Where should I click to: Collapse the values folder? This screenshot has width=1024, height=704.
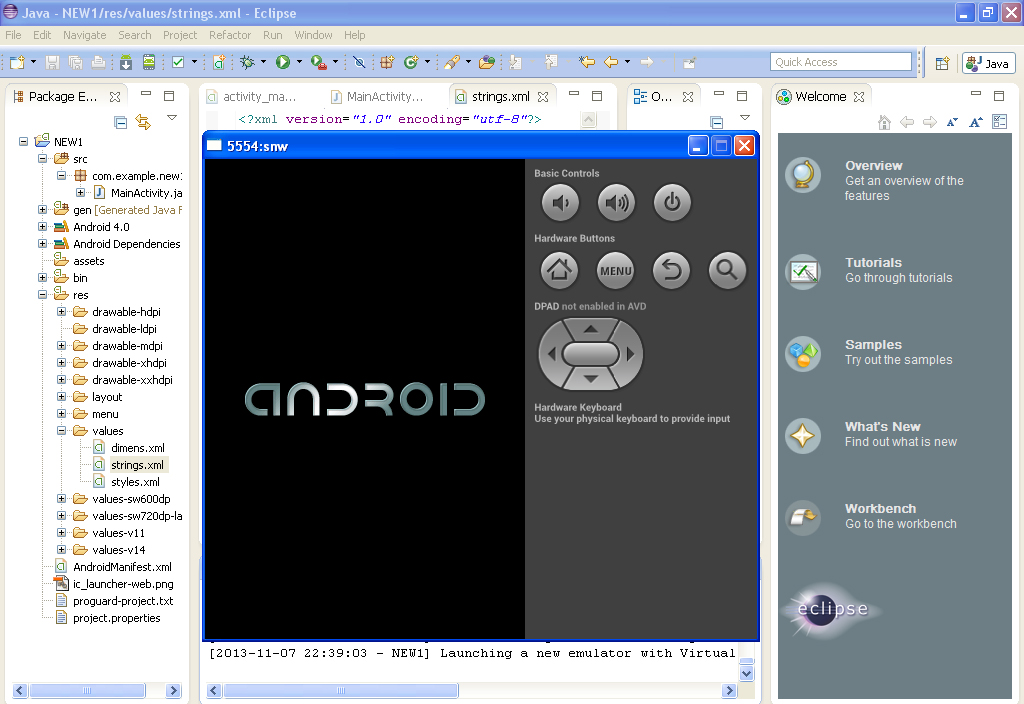tap(61, 430)
